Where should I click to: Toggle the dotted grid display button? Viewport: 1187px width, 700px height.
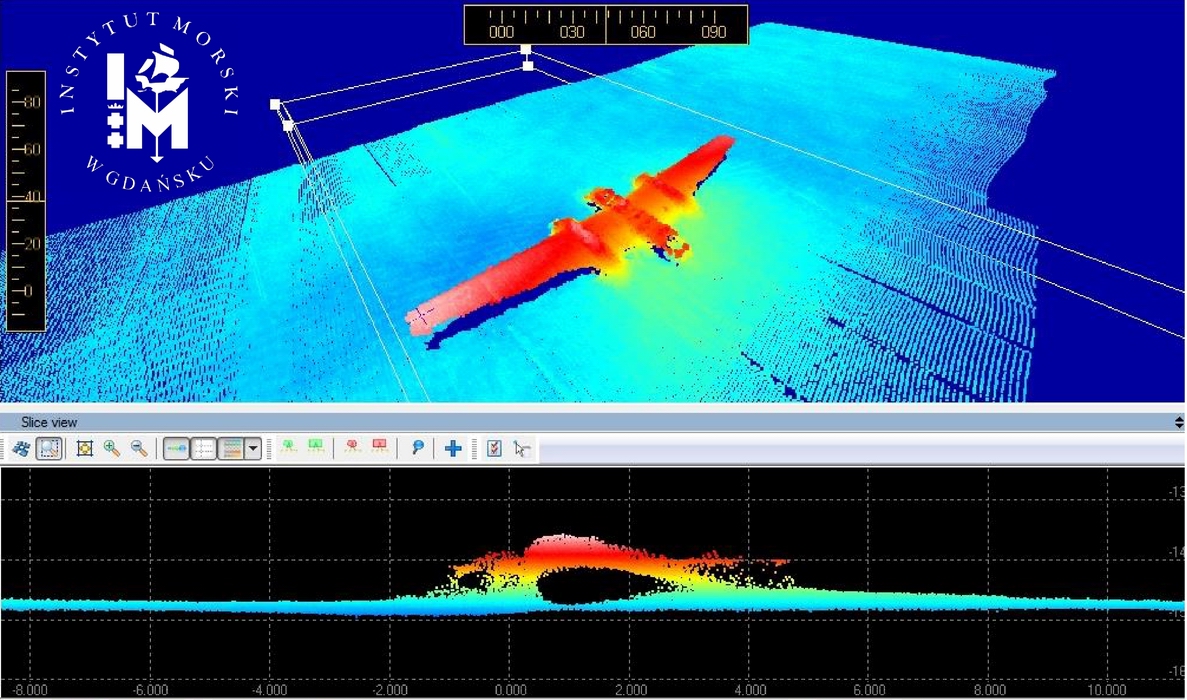click(x=204, y=449)
